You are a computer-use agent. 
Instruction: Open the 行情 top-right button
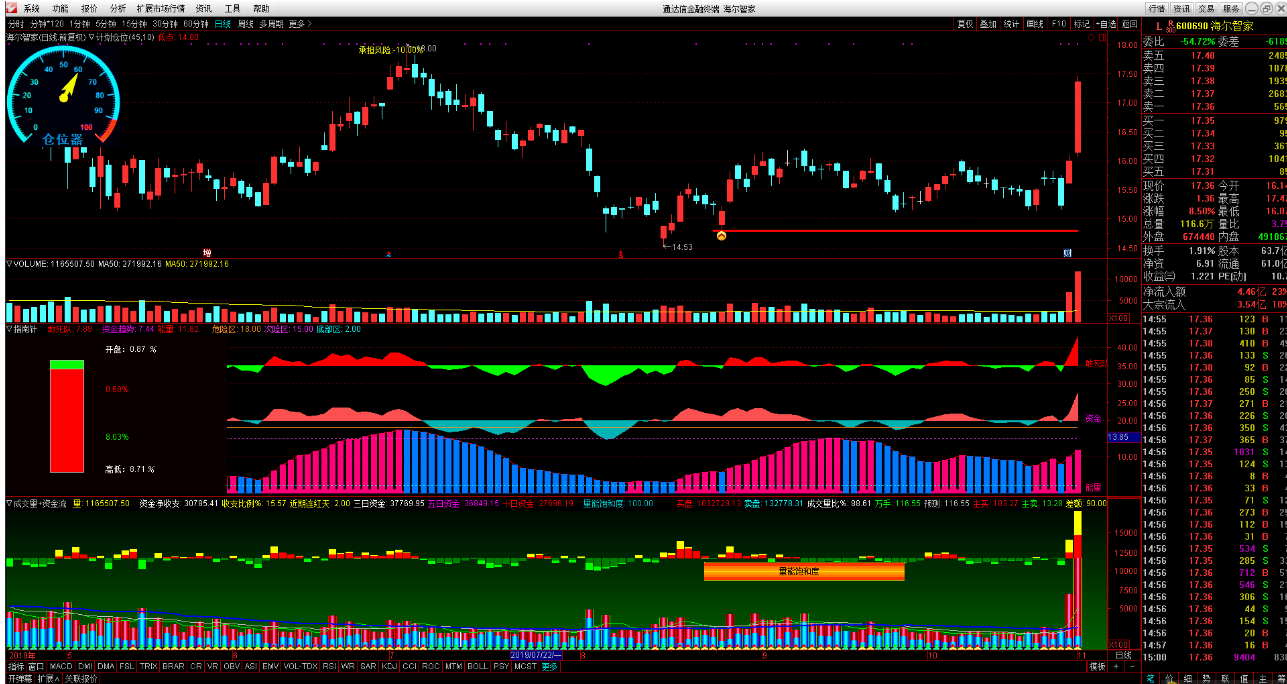(x=1156, y=9)
